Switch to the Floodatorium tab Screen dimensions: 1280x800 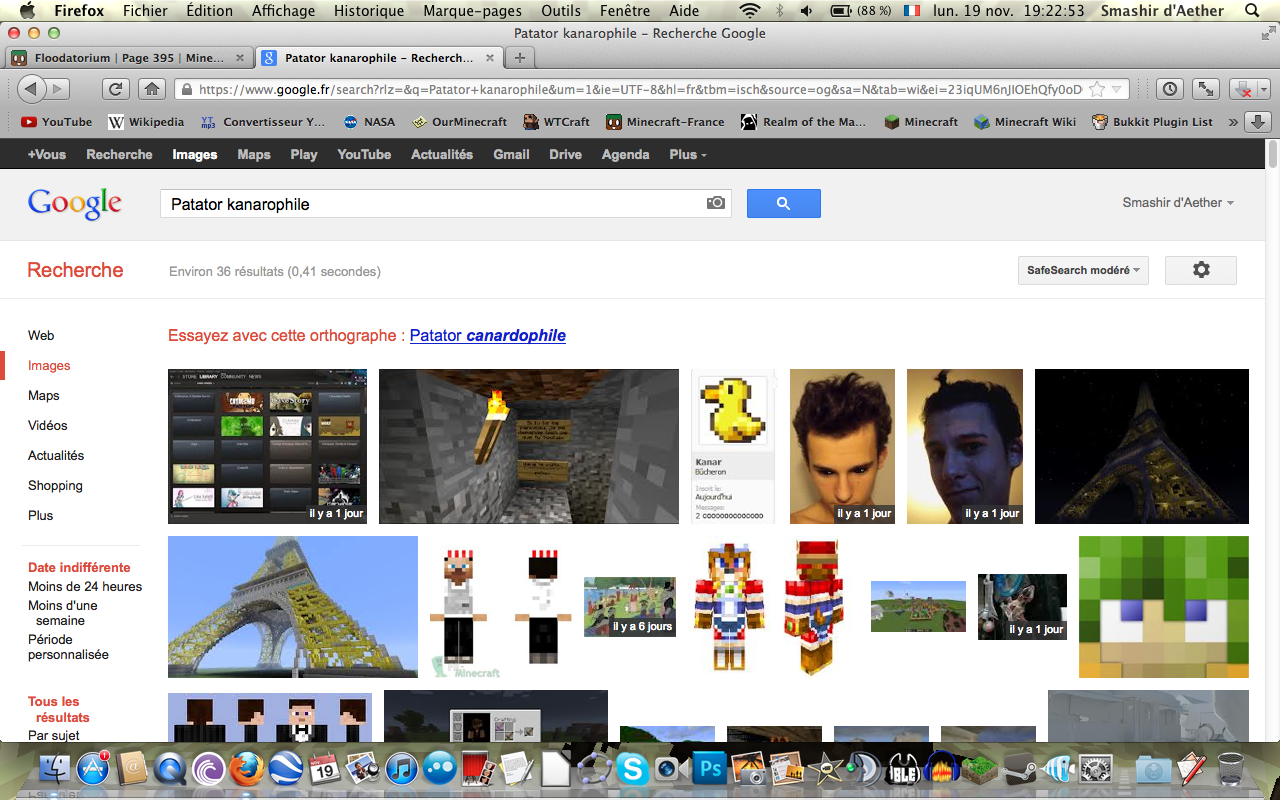[x=130, y=57]
